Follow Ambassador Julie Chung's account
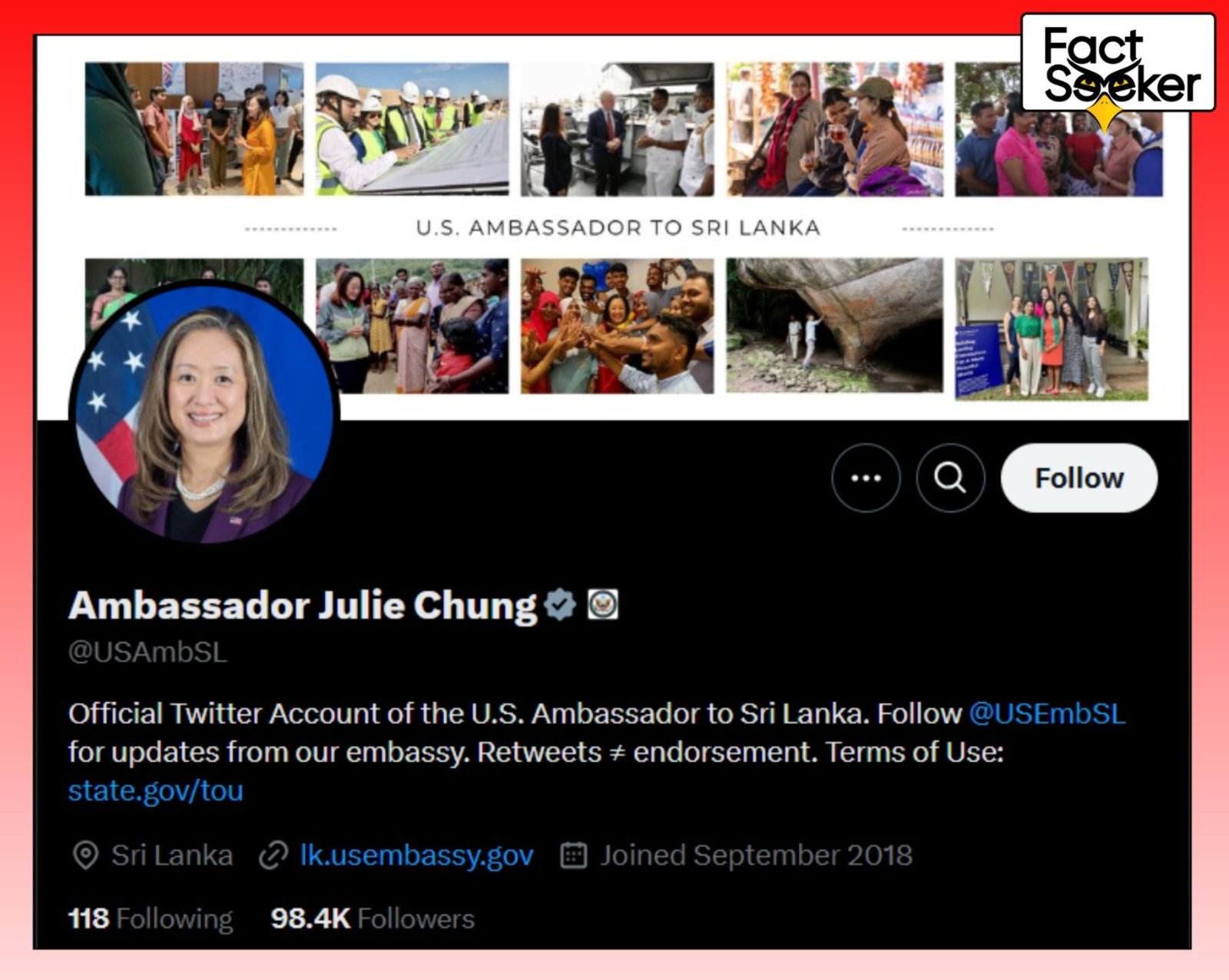Viewport: 1229px width, 980px height. tap(1079, 478)
